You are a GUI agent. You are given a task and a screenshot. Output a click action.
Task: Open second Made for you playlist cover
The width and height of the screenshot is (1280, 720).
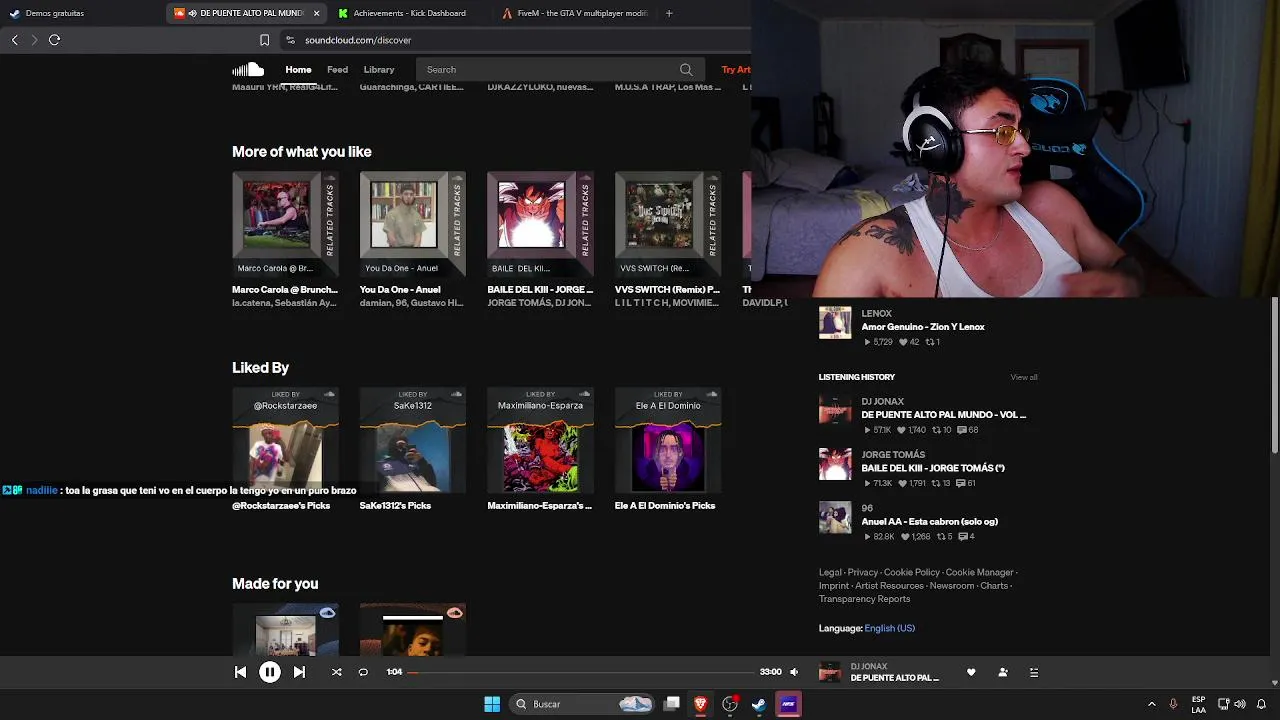(x=413, y=630)
